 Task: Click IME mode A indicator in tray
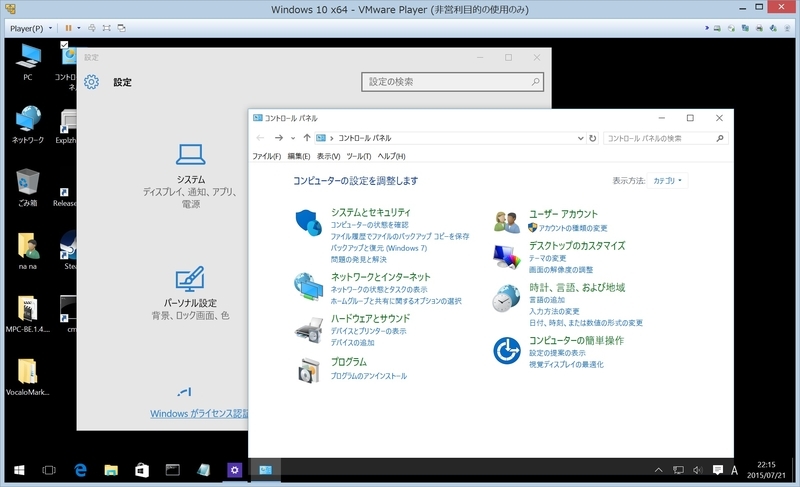[x=734, y=470]
